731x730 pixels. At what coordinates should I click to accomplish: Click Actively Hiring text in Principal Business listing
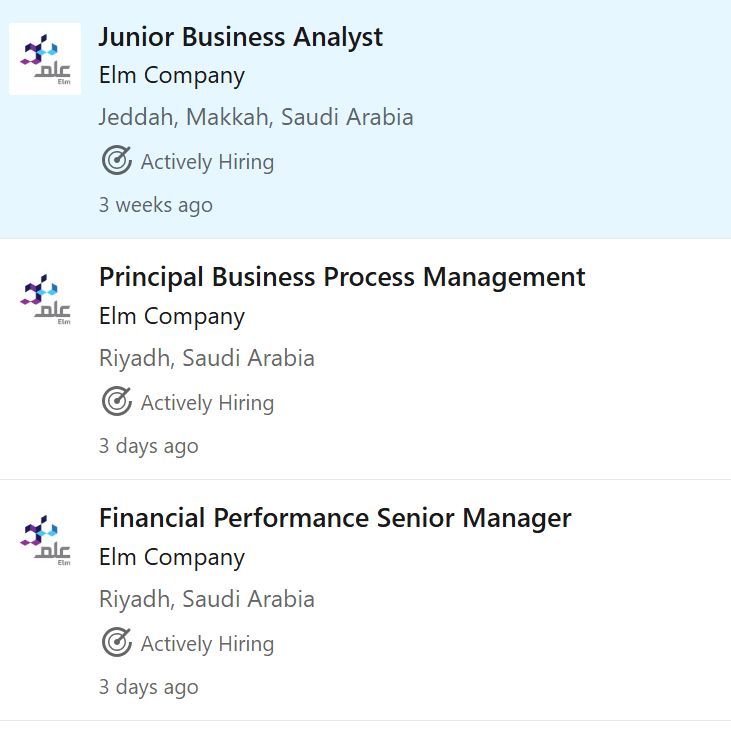207,403
